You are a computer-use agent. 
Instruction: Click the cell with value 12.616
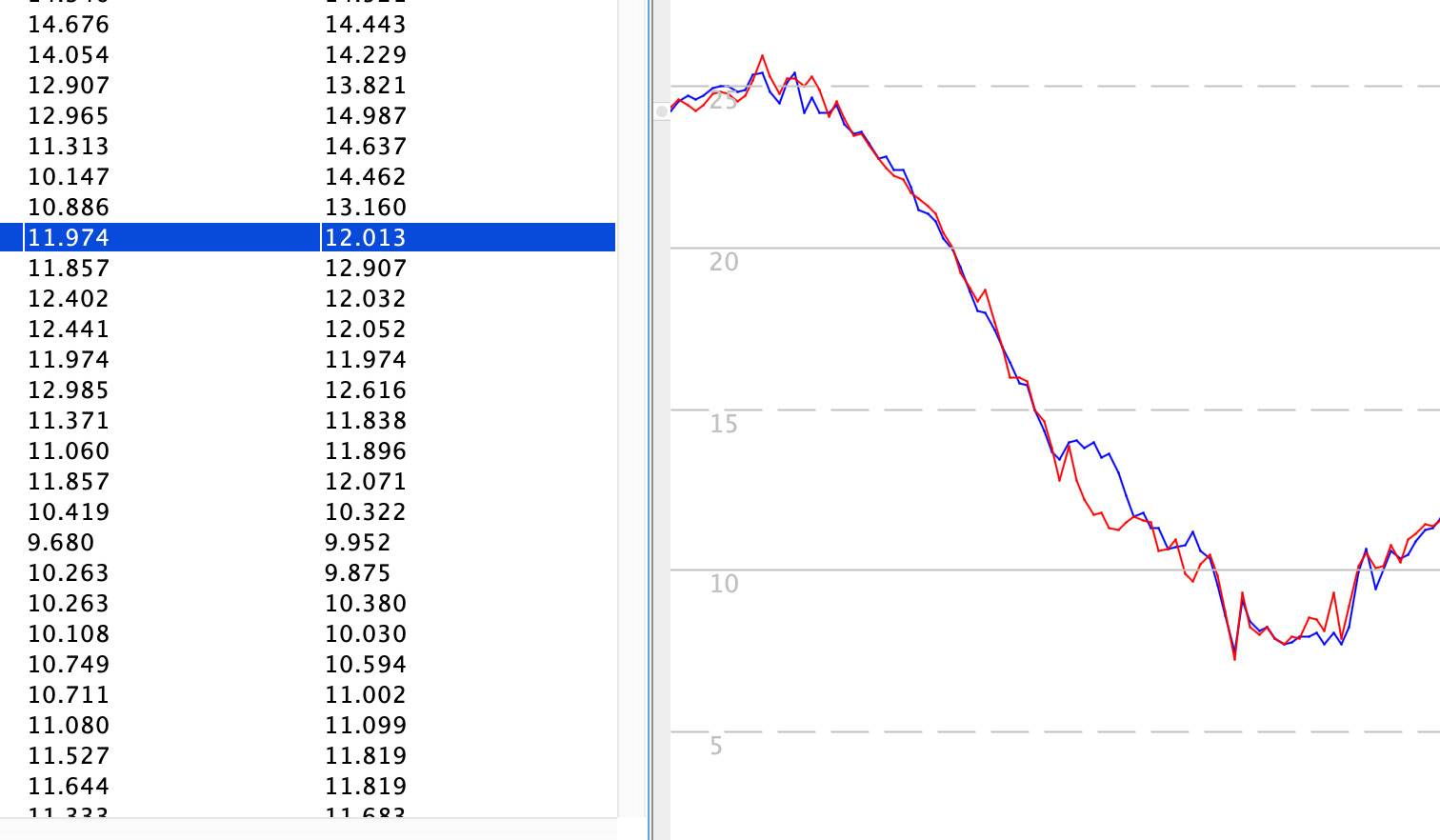[x=366, y=390]
